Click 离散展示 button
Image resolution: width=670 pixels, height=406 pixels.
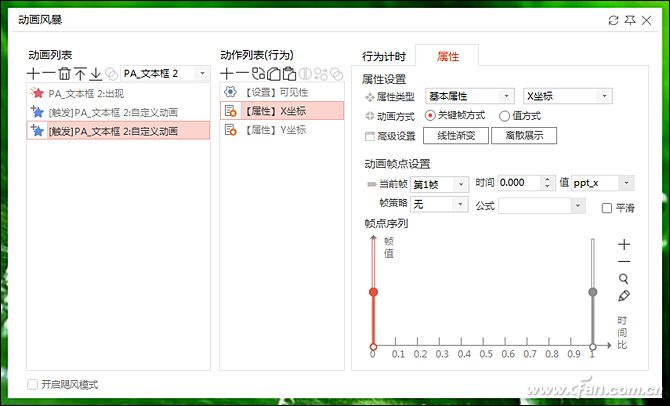[524, 136]
